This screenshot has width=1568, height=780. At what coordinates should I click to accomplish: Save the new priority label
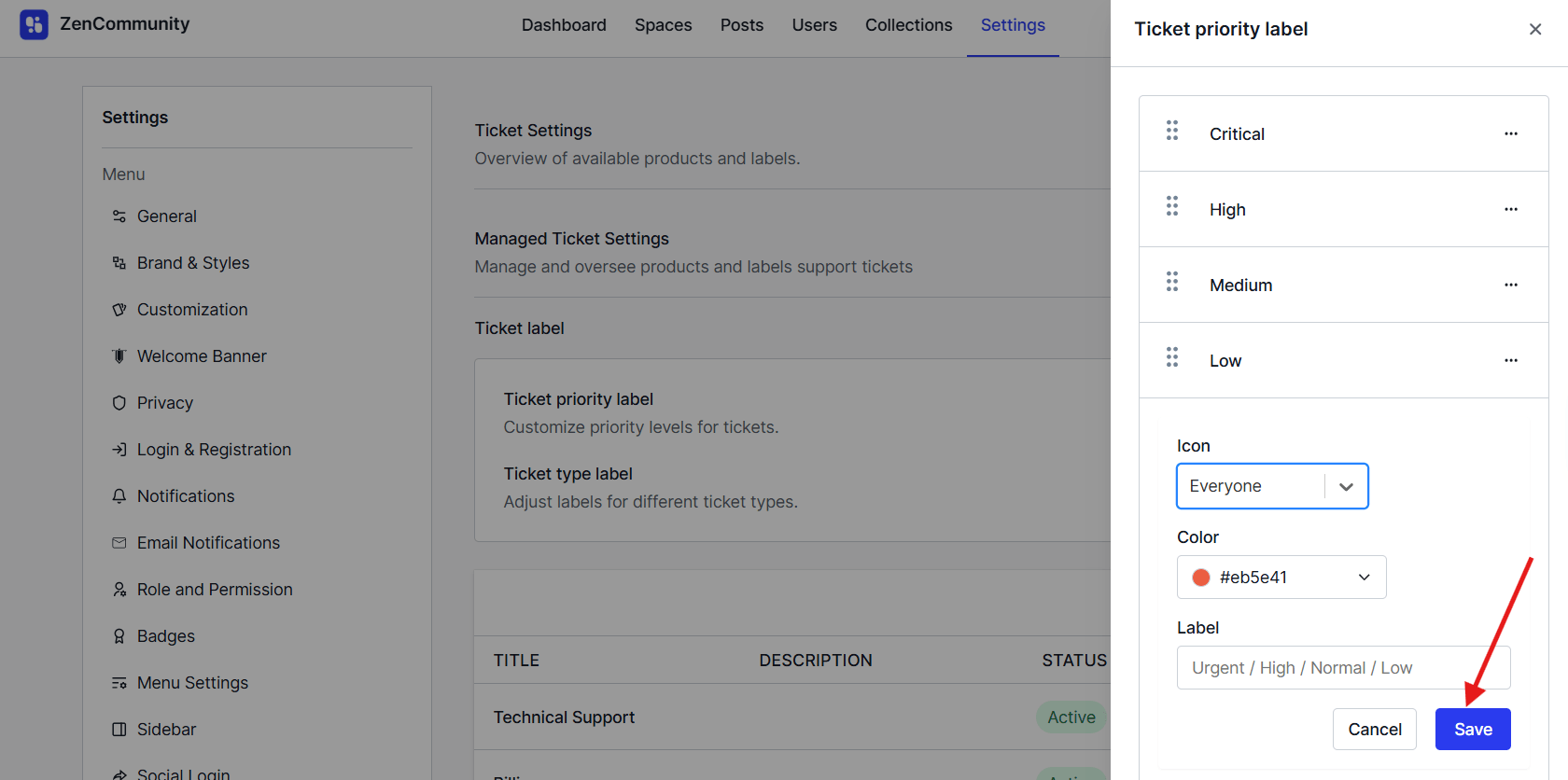(1473, 730)
